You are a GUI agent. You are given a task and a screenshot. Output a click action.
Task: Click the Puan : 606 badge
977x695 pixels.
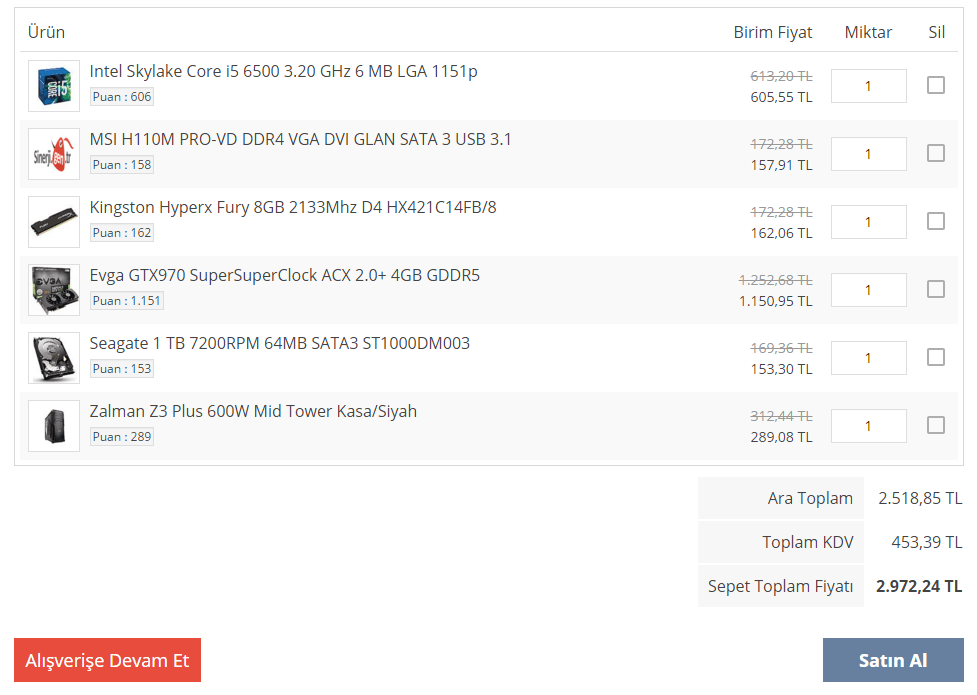point(122,97)
